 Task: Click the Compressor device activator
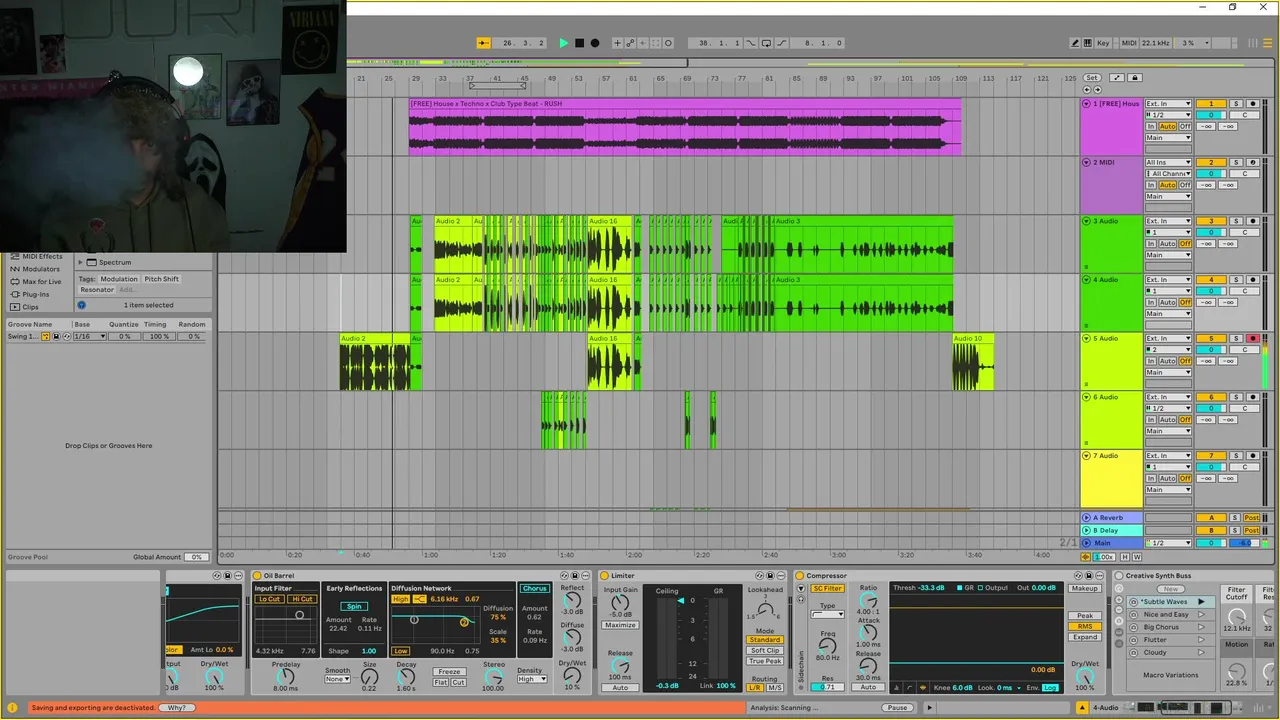[x=800, y=576]
